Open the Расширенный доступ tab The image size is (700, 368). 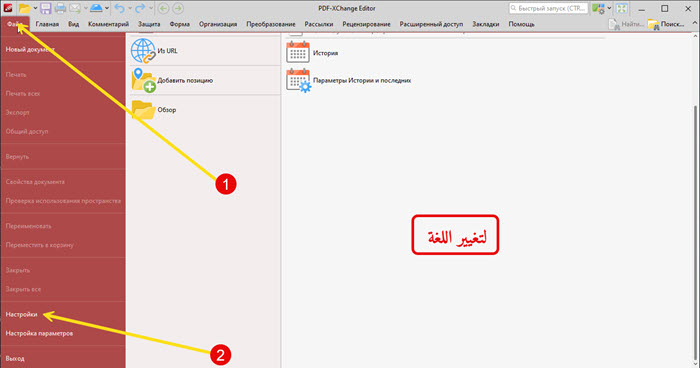pos(431,24)
